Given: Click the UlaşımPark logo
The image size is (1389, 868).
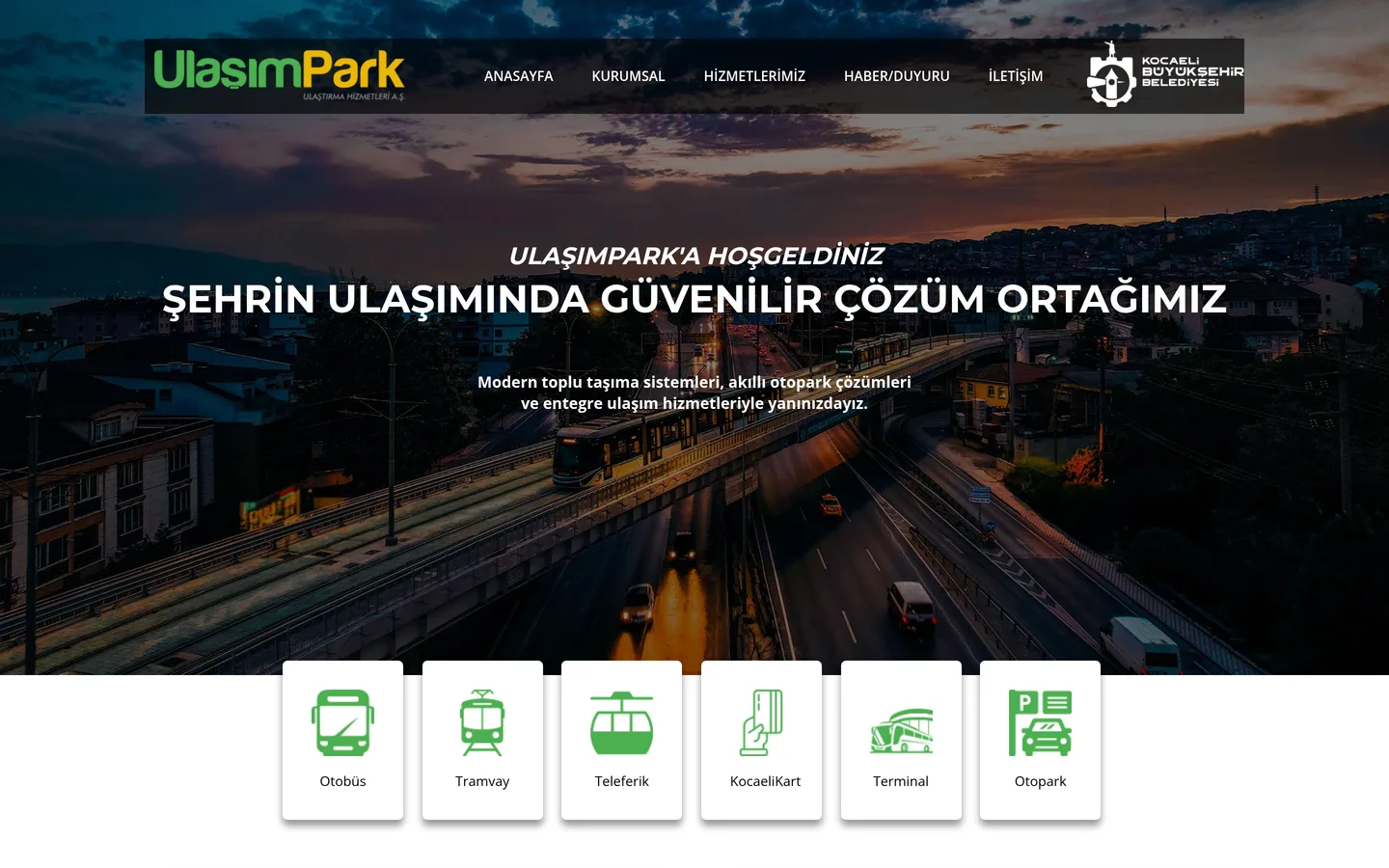Looking at the screenshot, I should (280, 75).
